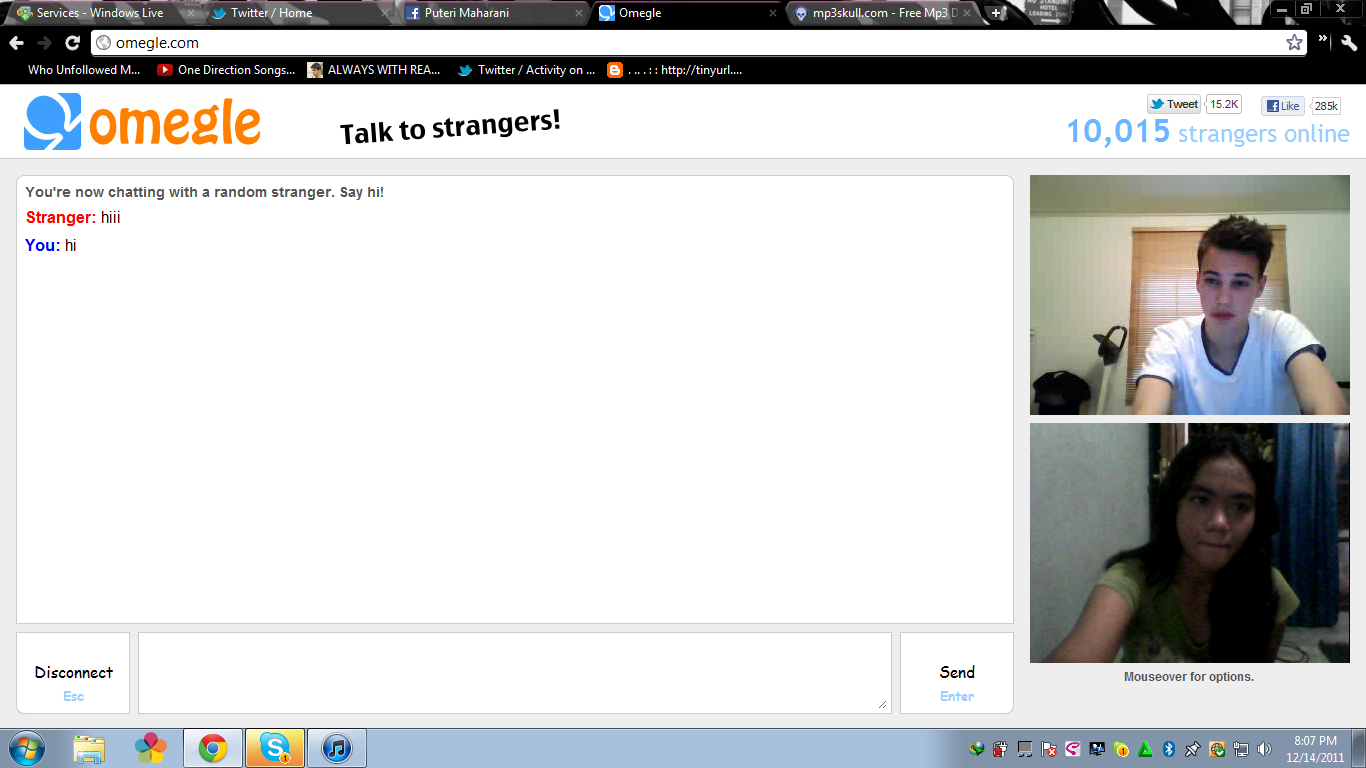Screen dimensions: 1366x768
Task: Open Windows Explorer from the taskbar
Action: coord(89,748)
